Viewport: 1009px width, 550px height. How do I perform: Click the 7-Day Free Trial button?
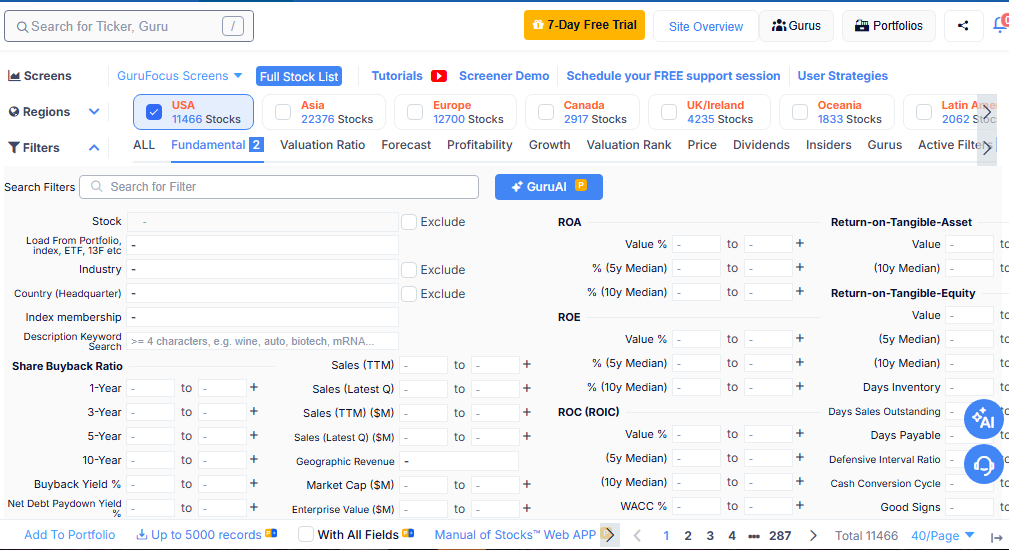coord(584,25)
